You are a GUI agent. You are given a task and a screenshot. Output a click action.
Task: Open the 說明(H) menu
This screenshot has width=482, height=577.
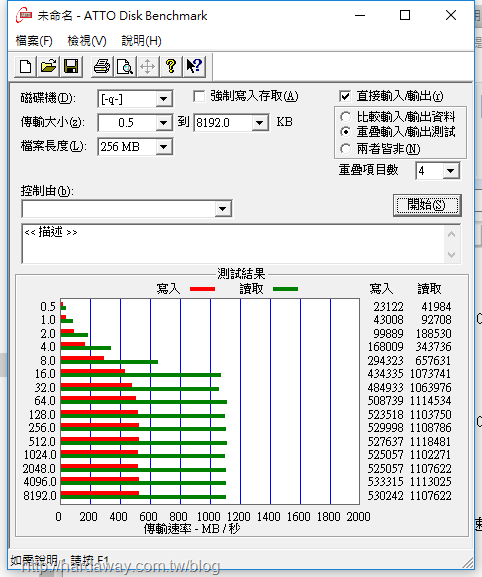(x=141, y=40)
